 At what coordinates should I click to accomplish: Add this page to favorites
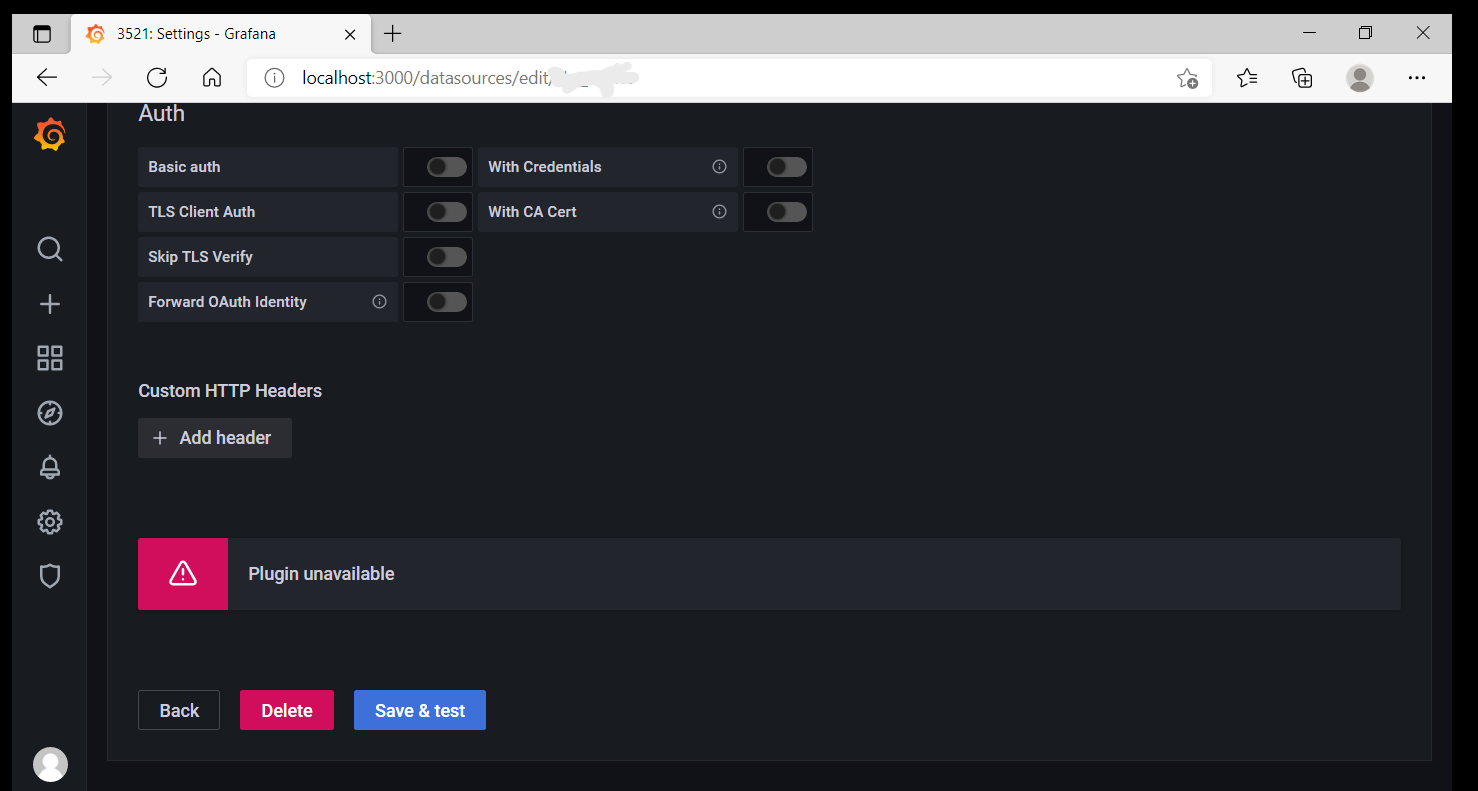pyautogui.click(x=1187, y=78)
